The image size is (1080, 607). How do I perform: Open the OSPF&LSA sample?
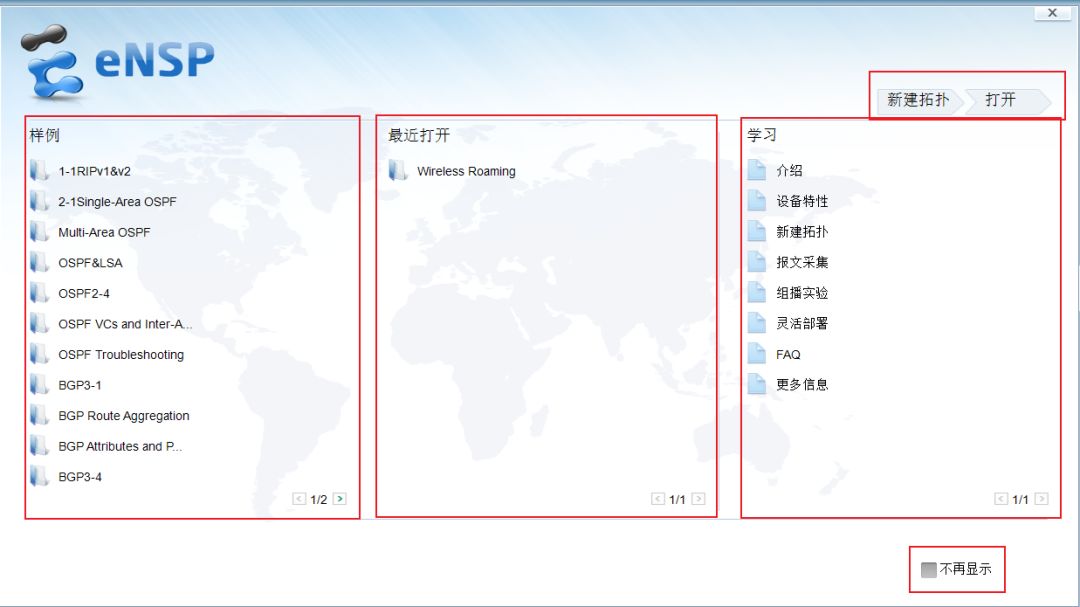(x=90, y=263)
